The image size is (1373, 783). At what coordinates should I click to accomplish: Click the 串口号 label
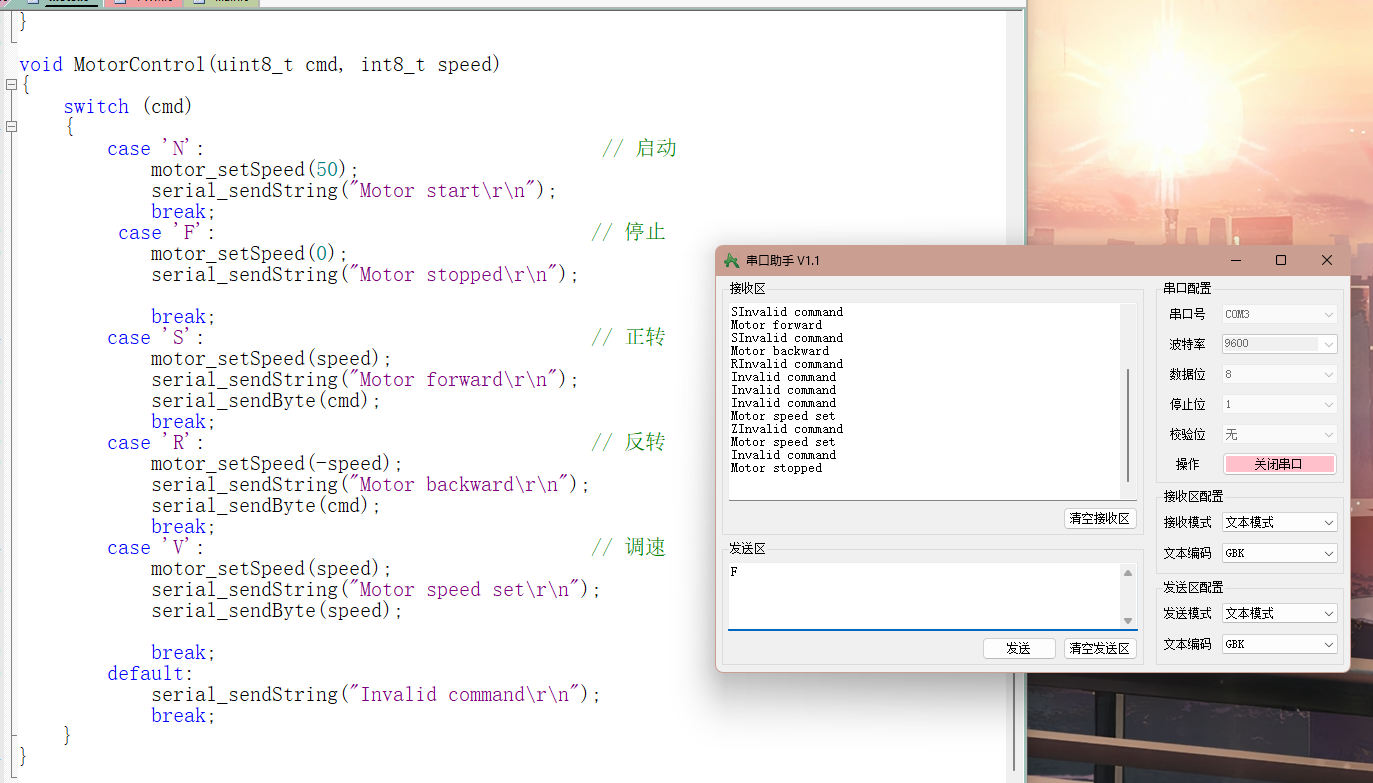[1187, 314]
